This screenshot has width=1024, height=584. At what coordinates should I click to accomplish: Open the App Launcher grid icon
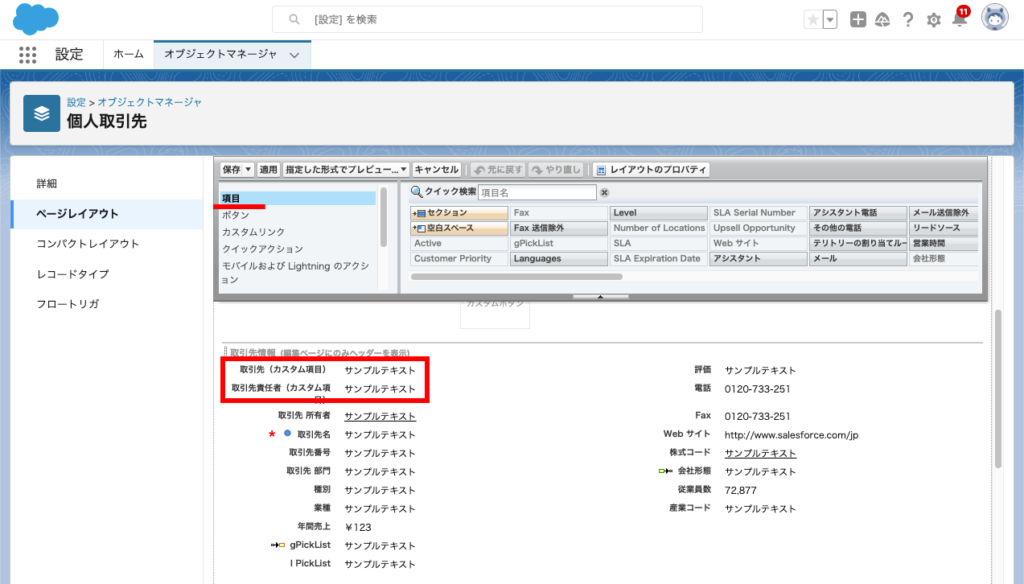pyautogui.click(x=28, y=55)
